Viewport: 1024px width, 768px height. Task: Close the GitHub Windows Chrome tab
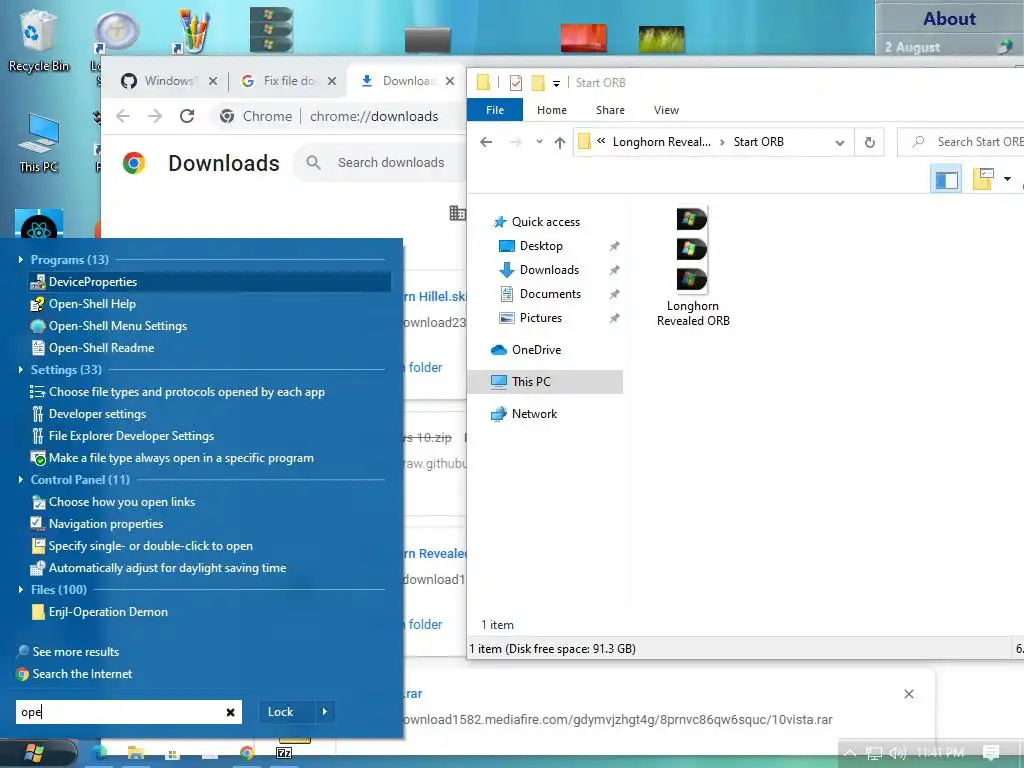click(x=213, y=81)
